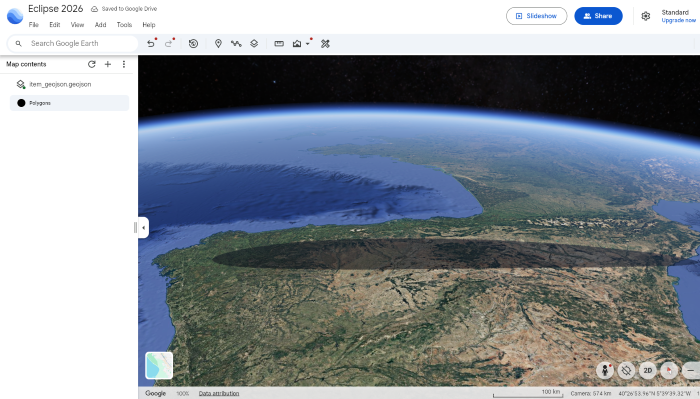
Task: Reset compass to north
Action: click(669, 370)
